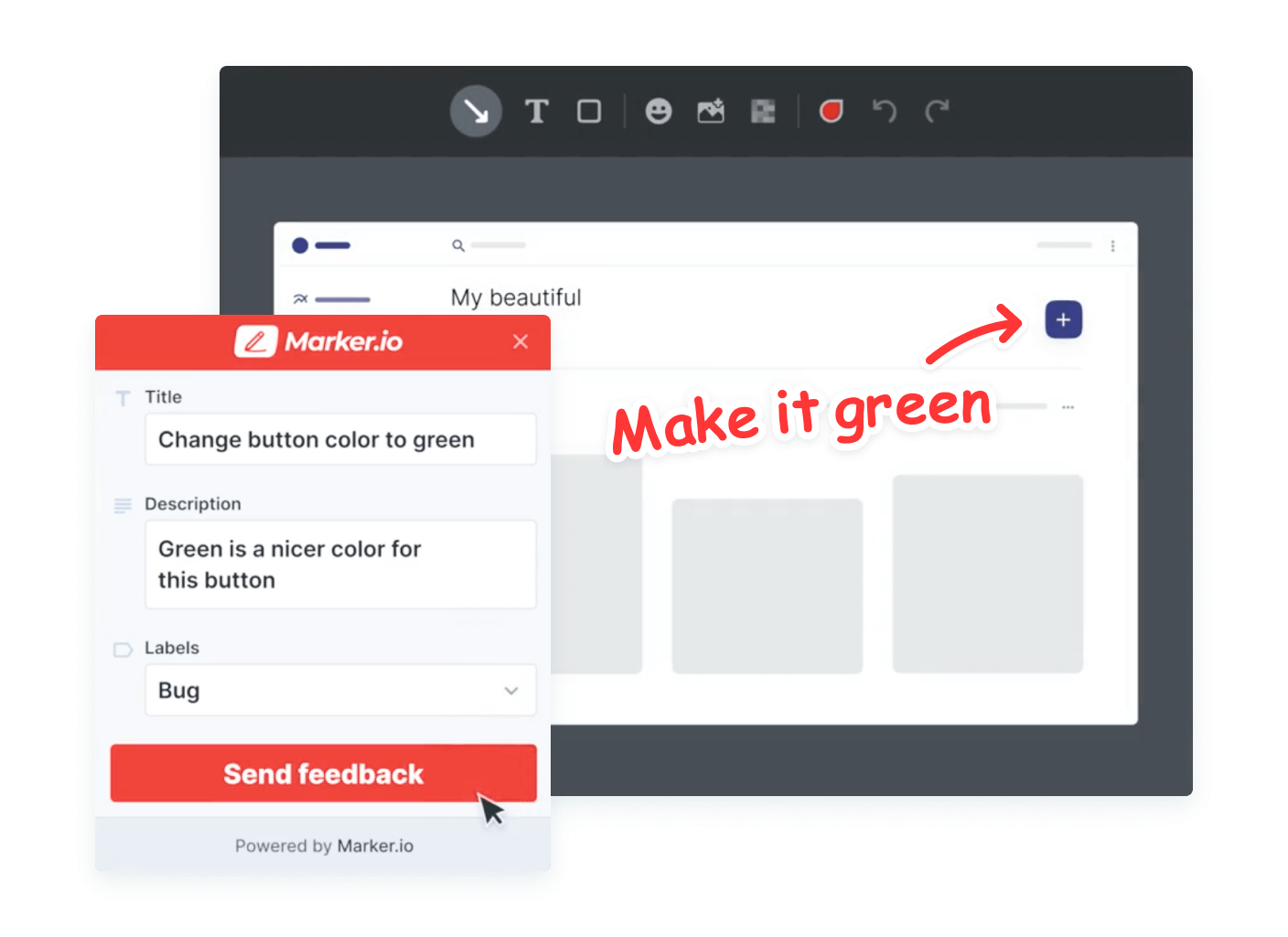Click the search magnifier in captured page
Viewport: 1288px width, 937px height.
coord(458,245)
